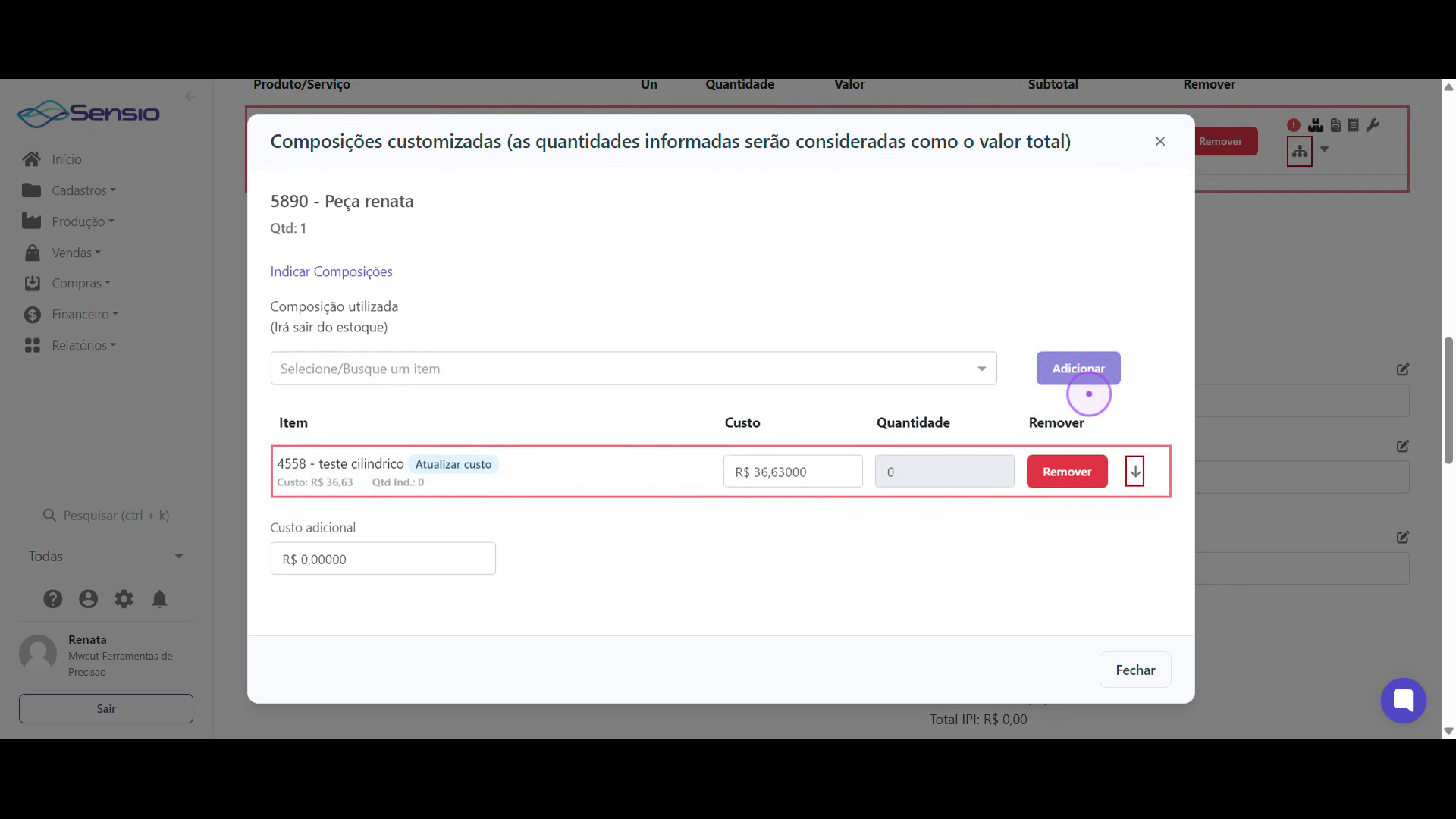Click the Subtotal column header
The image size is (1456, 819).
tap(1053, 84)
